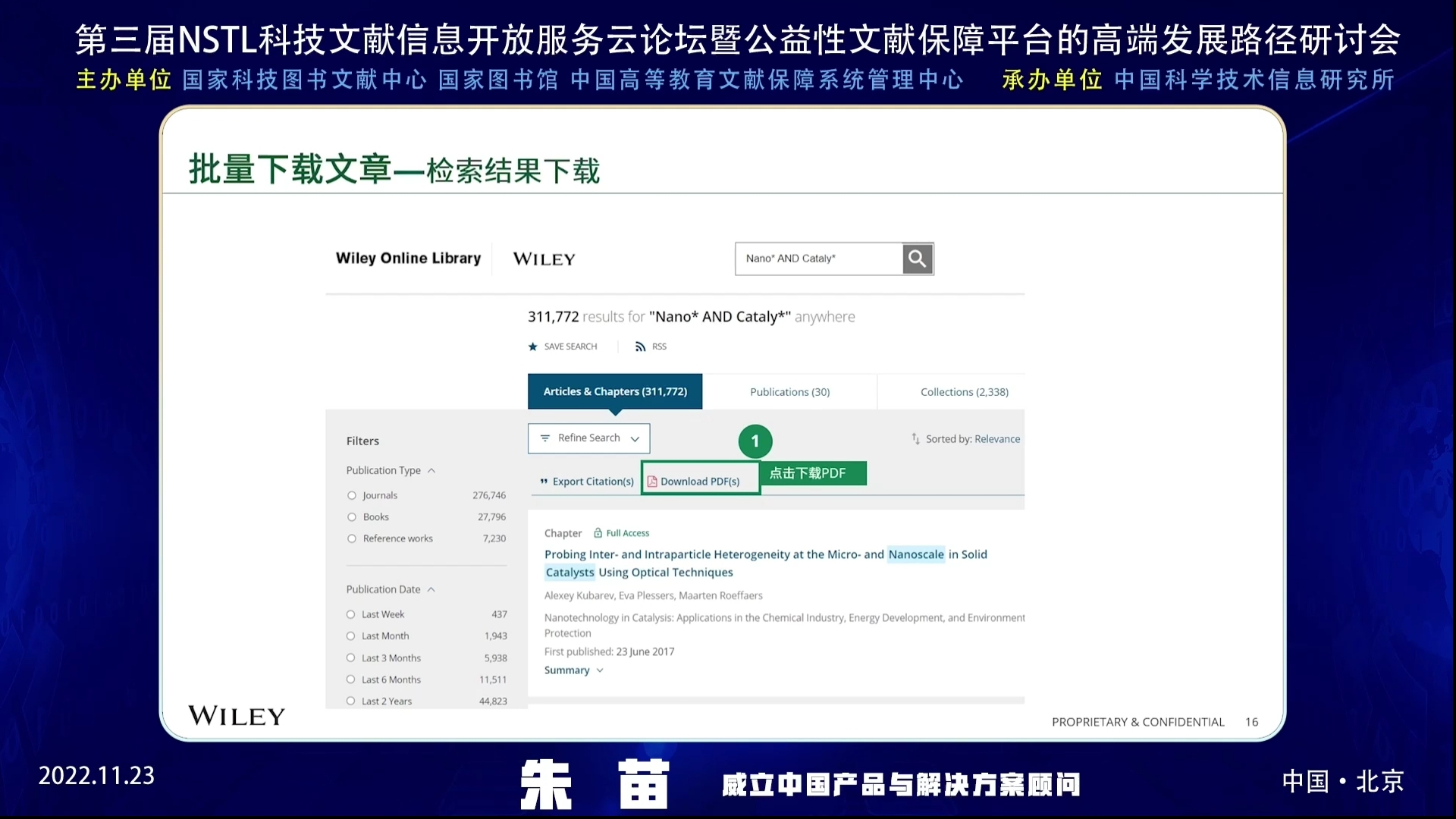Open the Probing Inter- and Intraparticle Heterogeneity article
This screenshot has height=819, width=1456.
(x=766, y=563)
